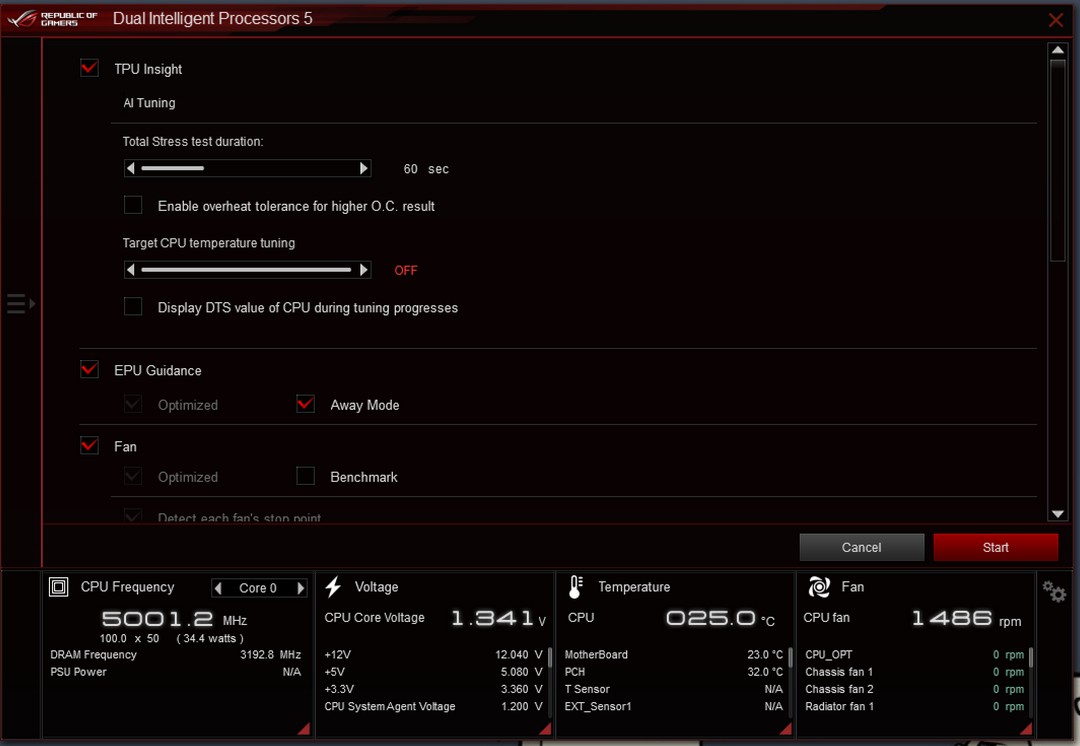Click the Core 0 selector label
The image size is (1080, 746).
point(258,588)
